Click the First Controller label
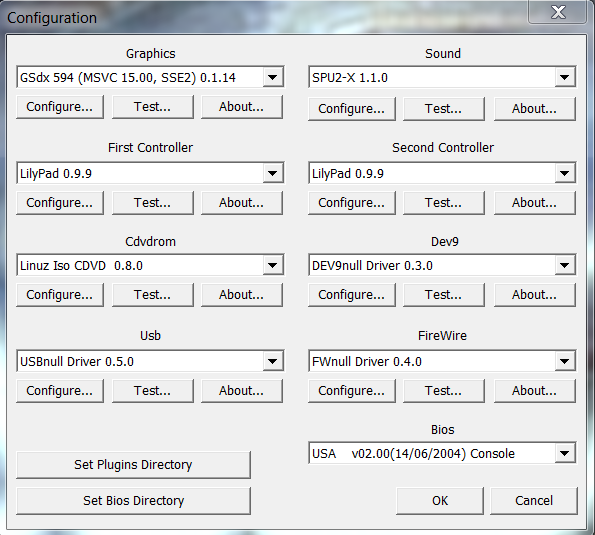The width and height of the screenshot is (595, 535). click(x=150, y=148)
